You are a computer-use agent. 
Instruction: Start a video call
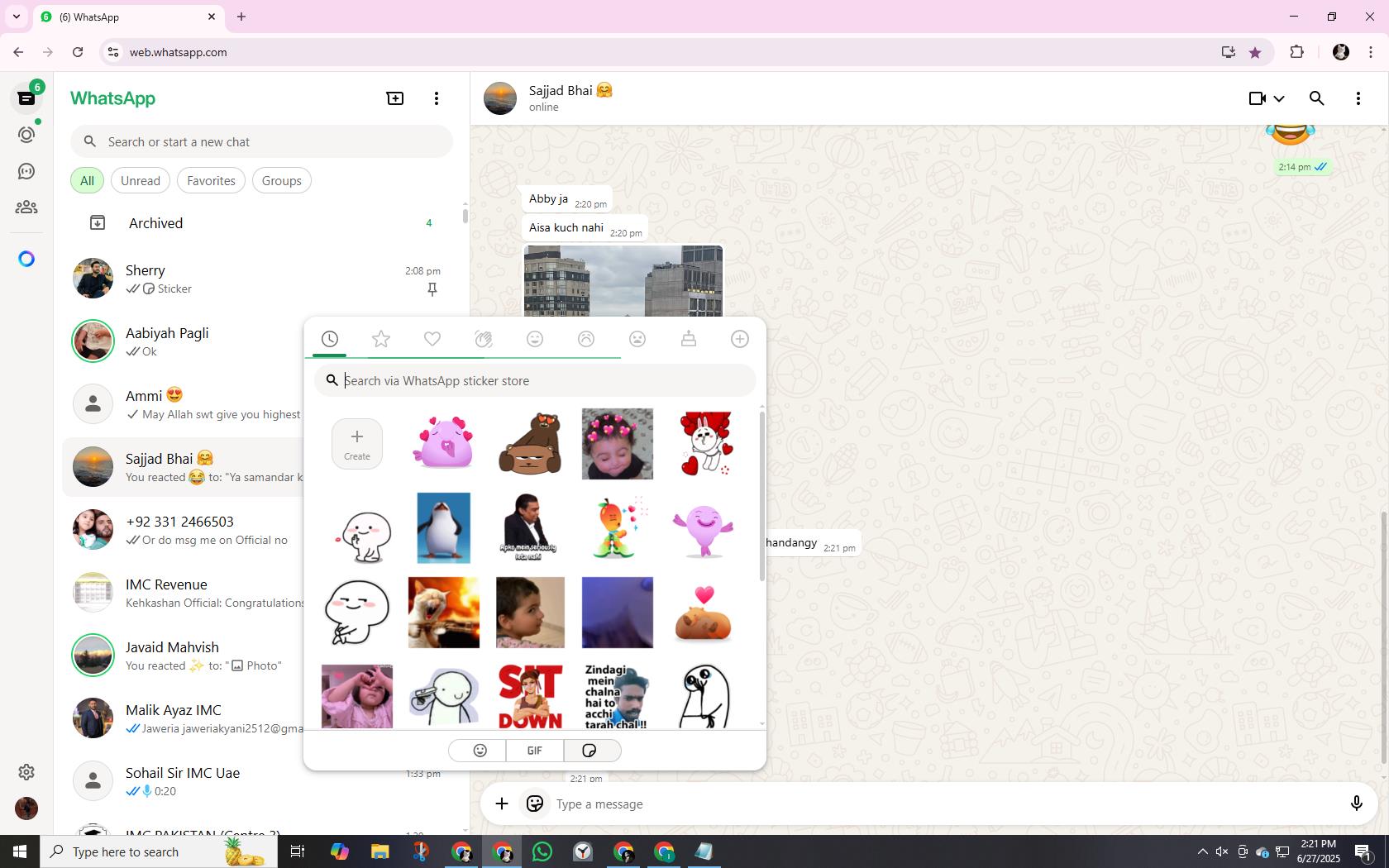[x=1257, y=98]
